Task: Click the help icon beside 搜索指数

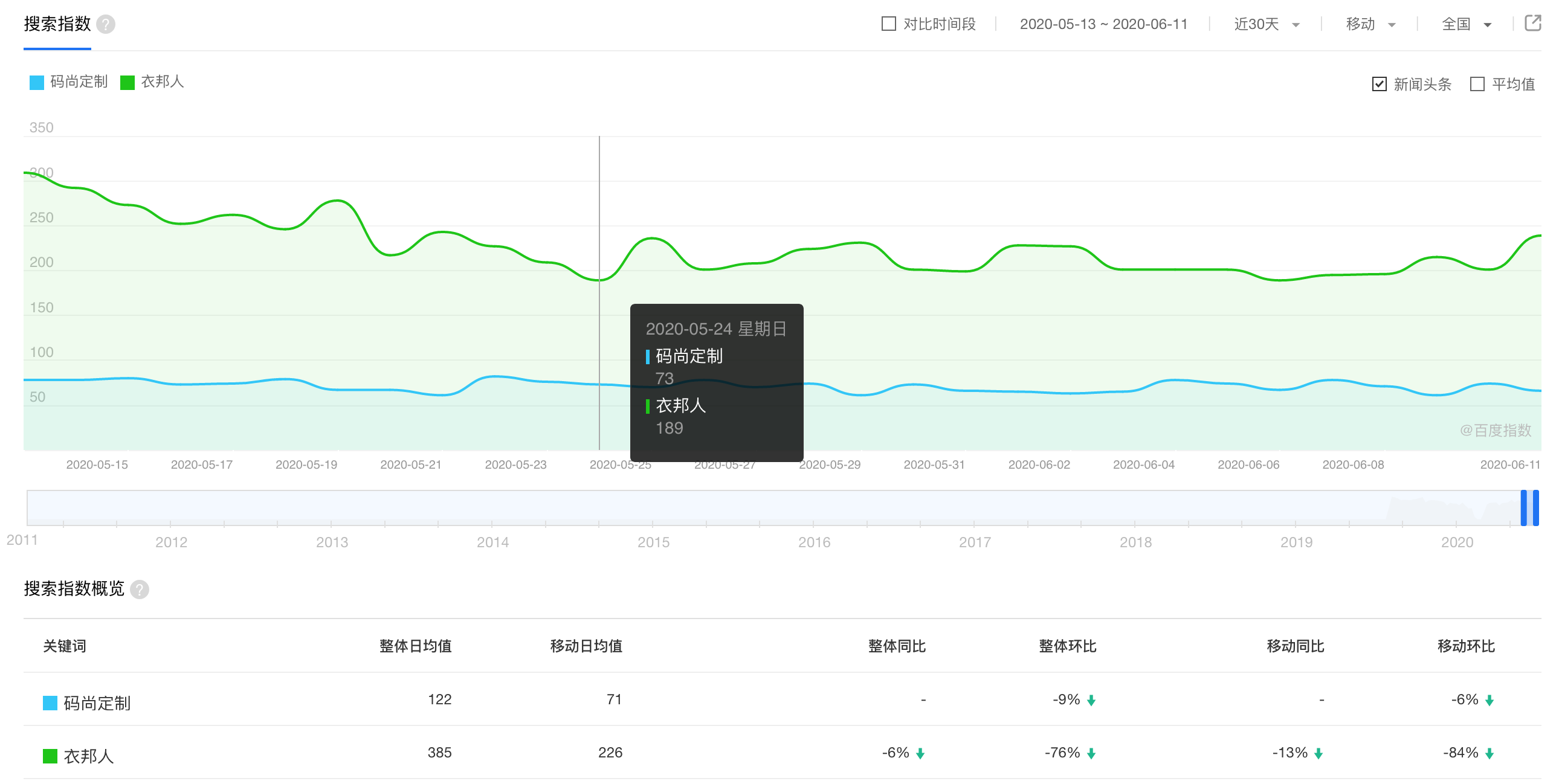Action: click(106, 24)
